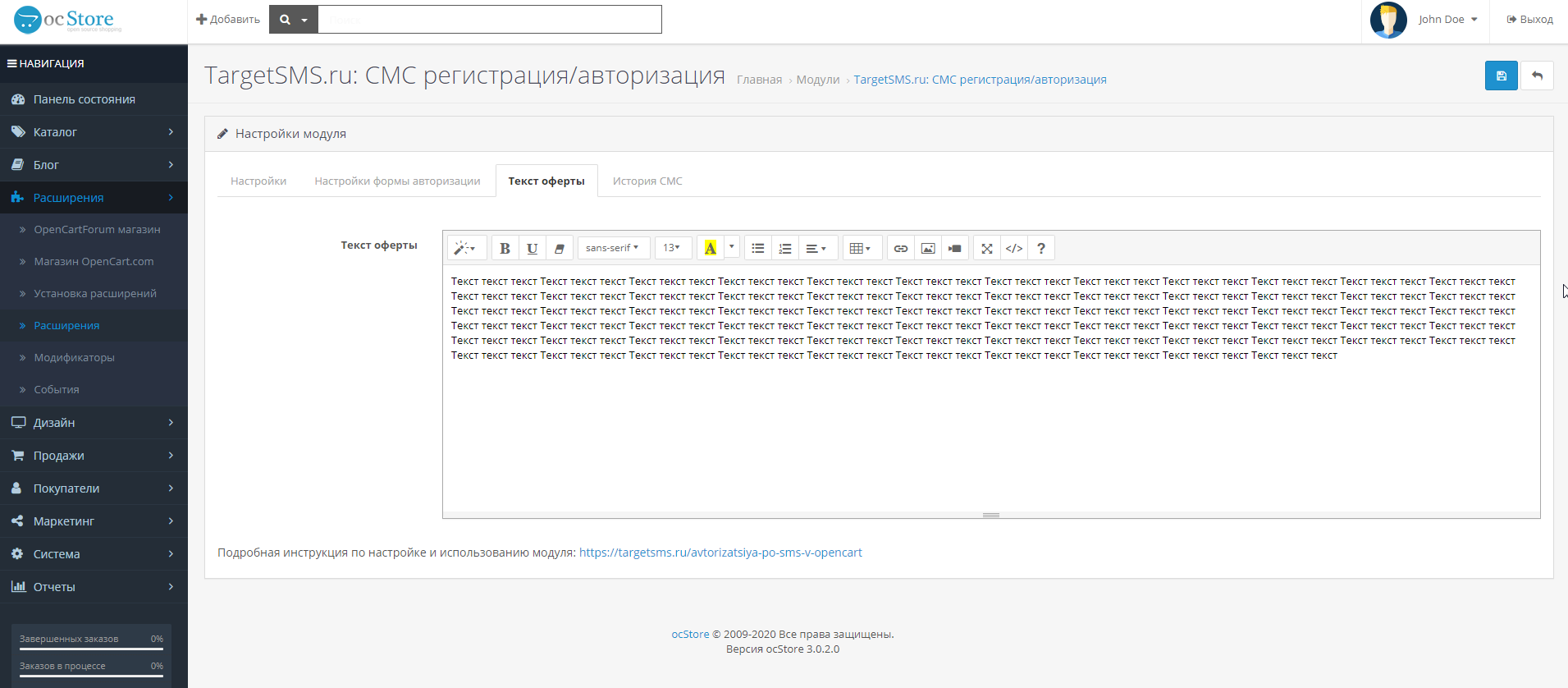Open the paragraph alignment dropdown
The width and height of the screenshot is (1568, 688).
[x=817, y=248]
